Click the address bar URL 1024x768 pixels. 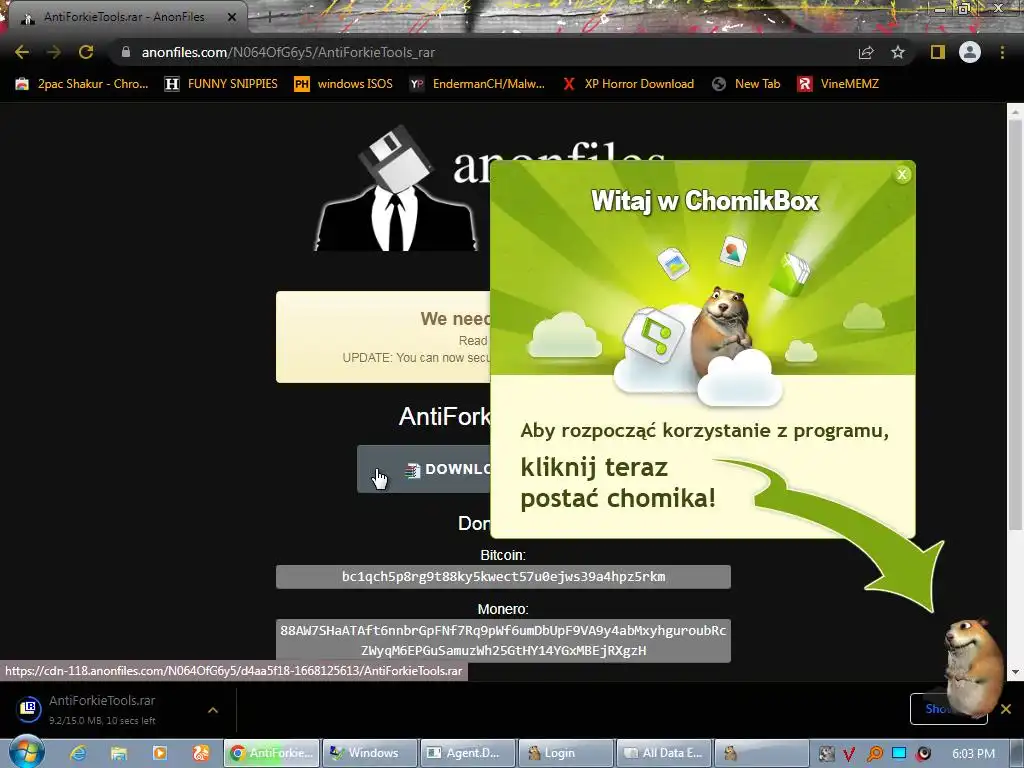click(288, 52)
